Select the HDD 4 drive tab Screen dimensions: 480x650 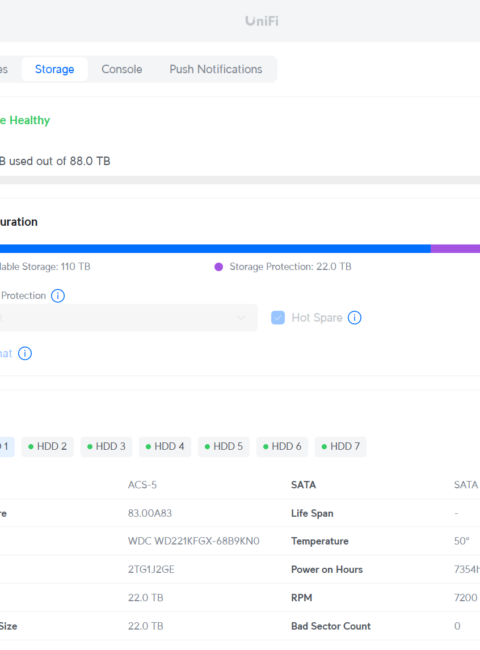165,446
